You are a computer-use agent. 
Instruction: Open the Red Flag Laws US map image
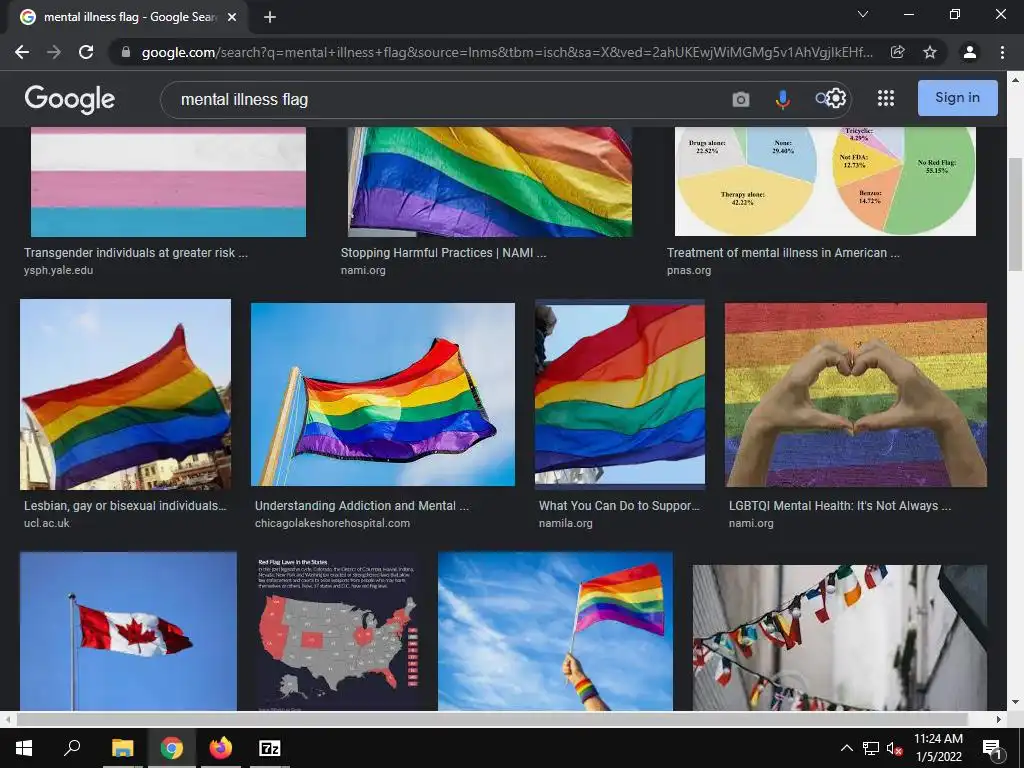point(338,631)
